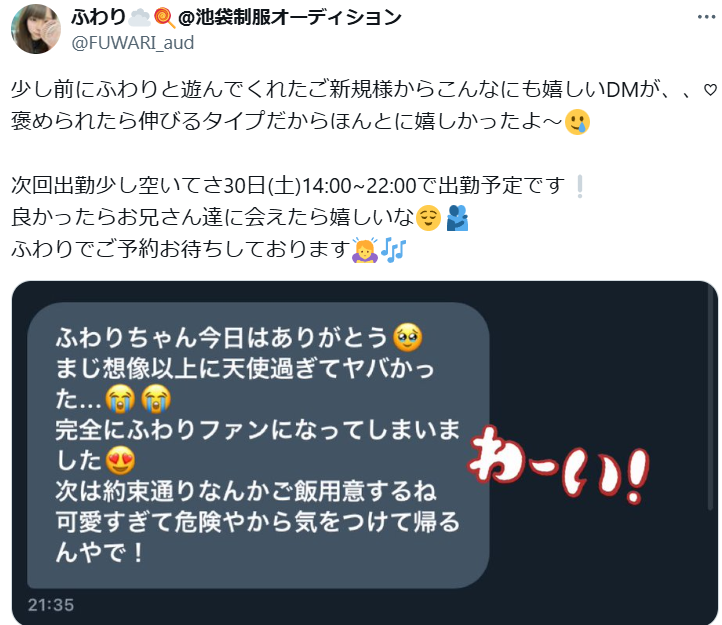Click the relieved face emoji
This screenshot has height=625, width=722.
click(x=428, y=218)
